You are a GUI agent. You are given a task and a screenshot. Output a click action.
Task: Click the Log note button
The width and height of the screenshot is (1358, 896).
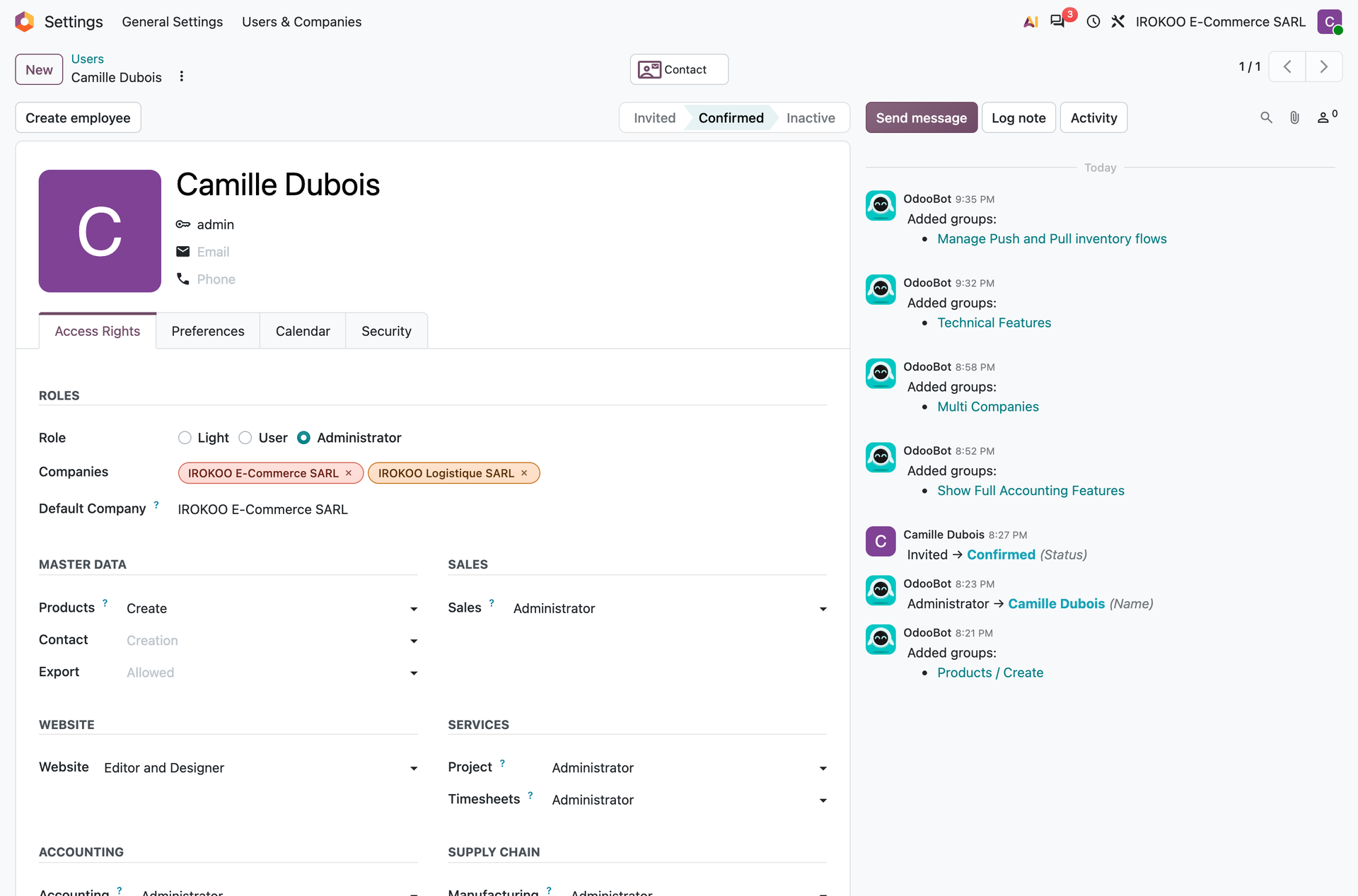coord(1018,118)
